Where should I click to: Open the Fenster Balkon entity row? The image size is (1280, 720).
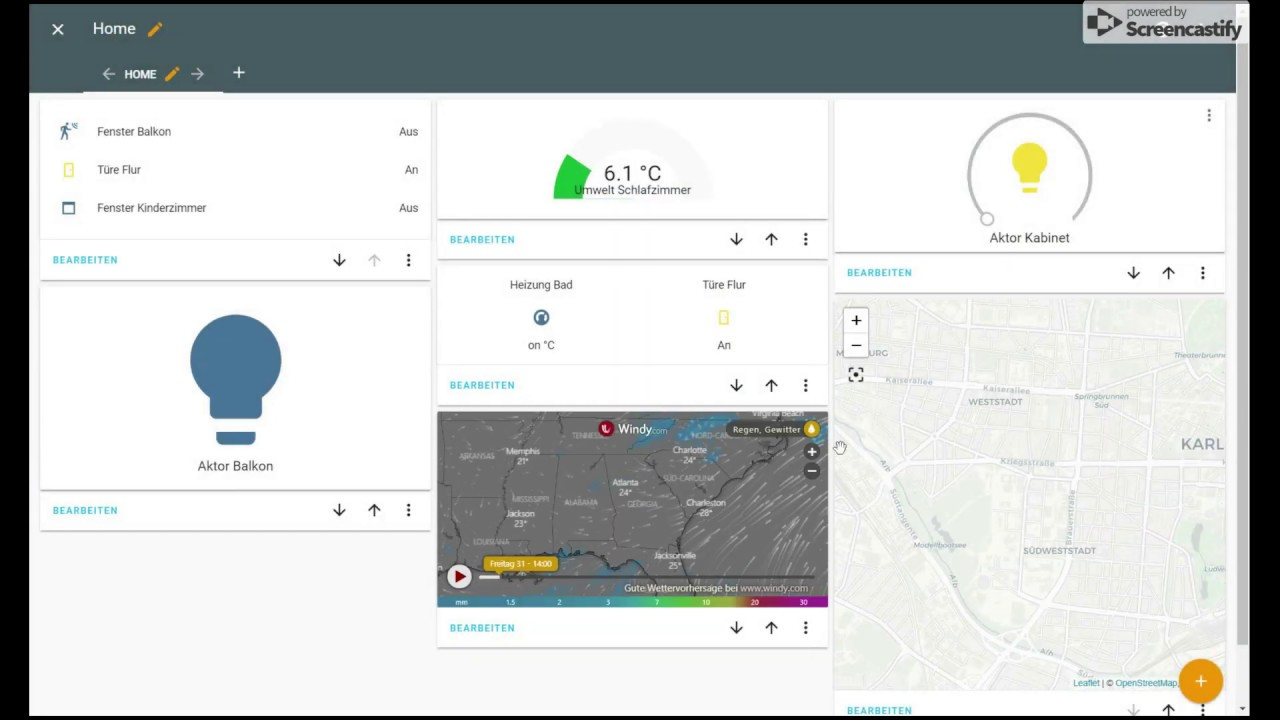click(x=235, y=131)
